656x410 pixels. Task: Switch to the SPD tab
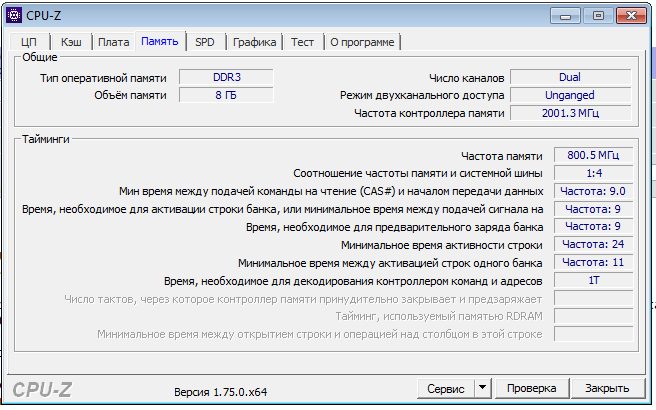(205, 42)
